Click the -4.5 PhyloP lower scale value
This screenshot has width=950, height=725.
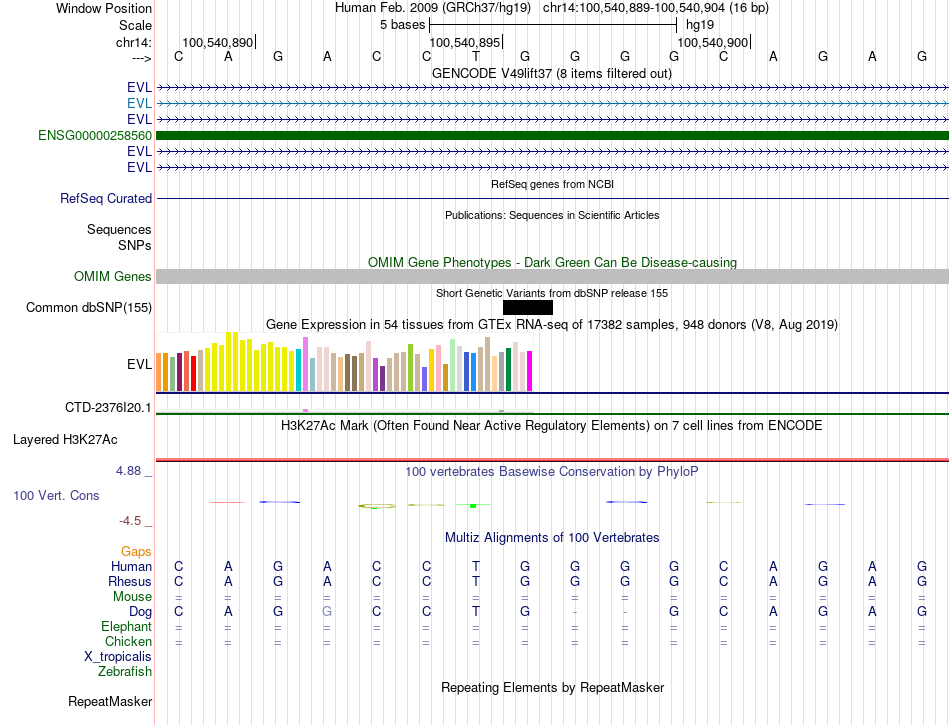click(x=130, y=521)
